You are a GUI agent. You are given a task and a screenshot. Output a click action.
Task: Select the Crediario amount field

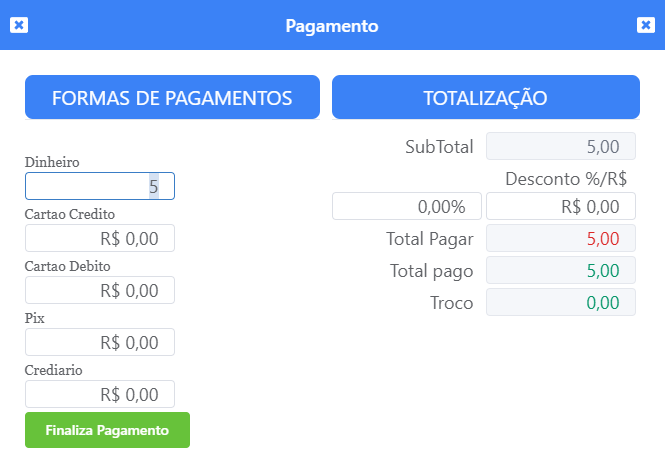pos(100,394)
